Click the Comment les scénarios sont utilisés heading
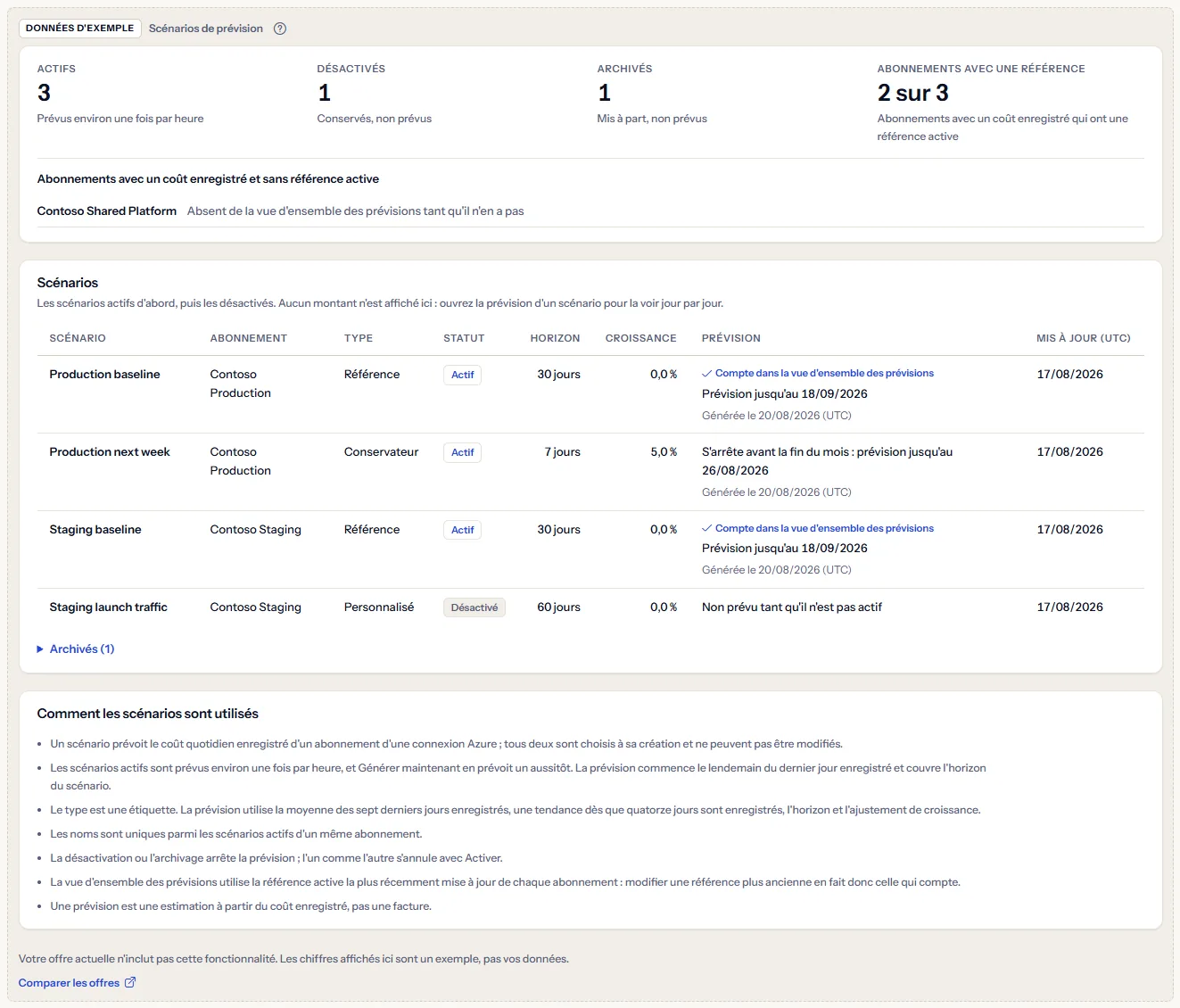 (148, 714)
